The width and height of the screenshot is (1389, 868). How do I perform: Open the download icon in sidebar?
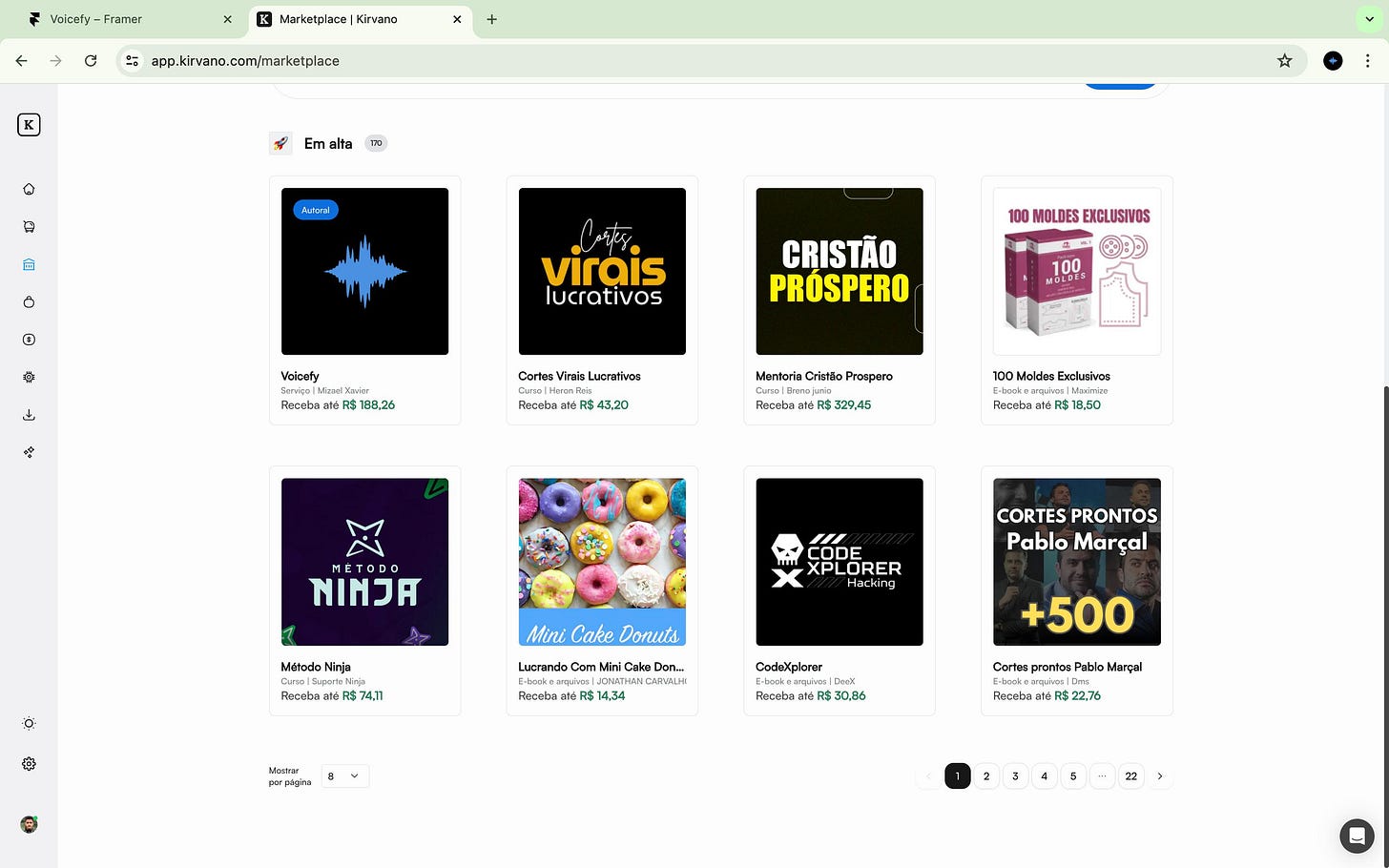tap(29, 415)
